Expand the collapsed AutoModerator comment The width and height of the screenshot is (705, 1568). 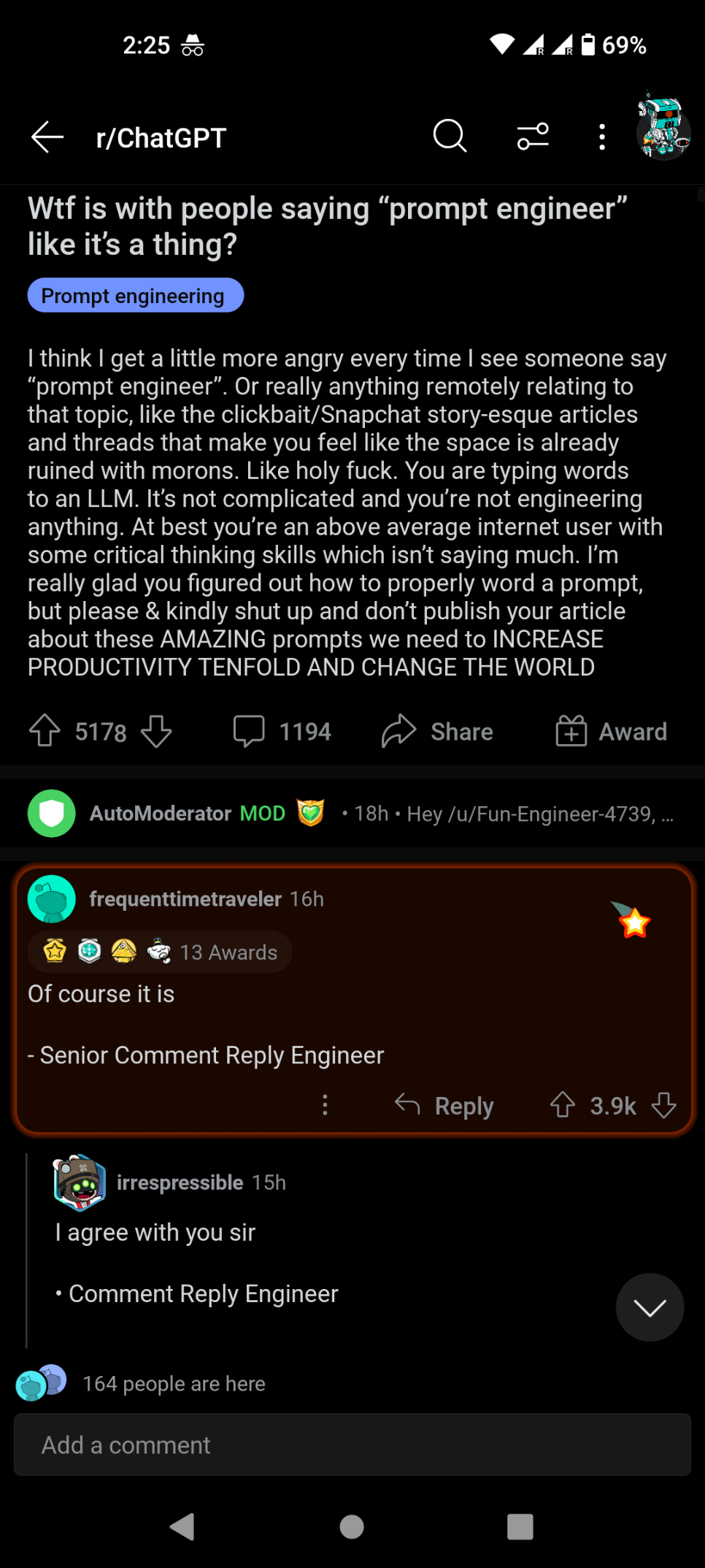[352, 814]
